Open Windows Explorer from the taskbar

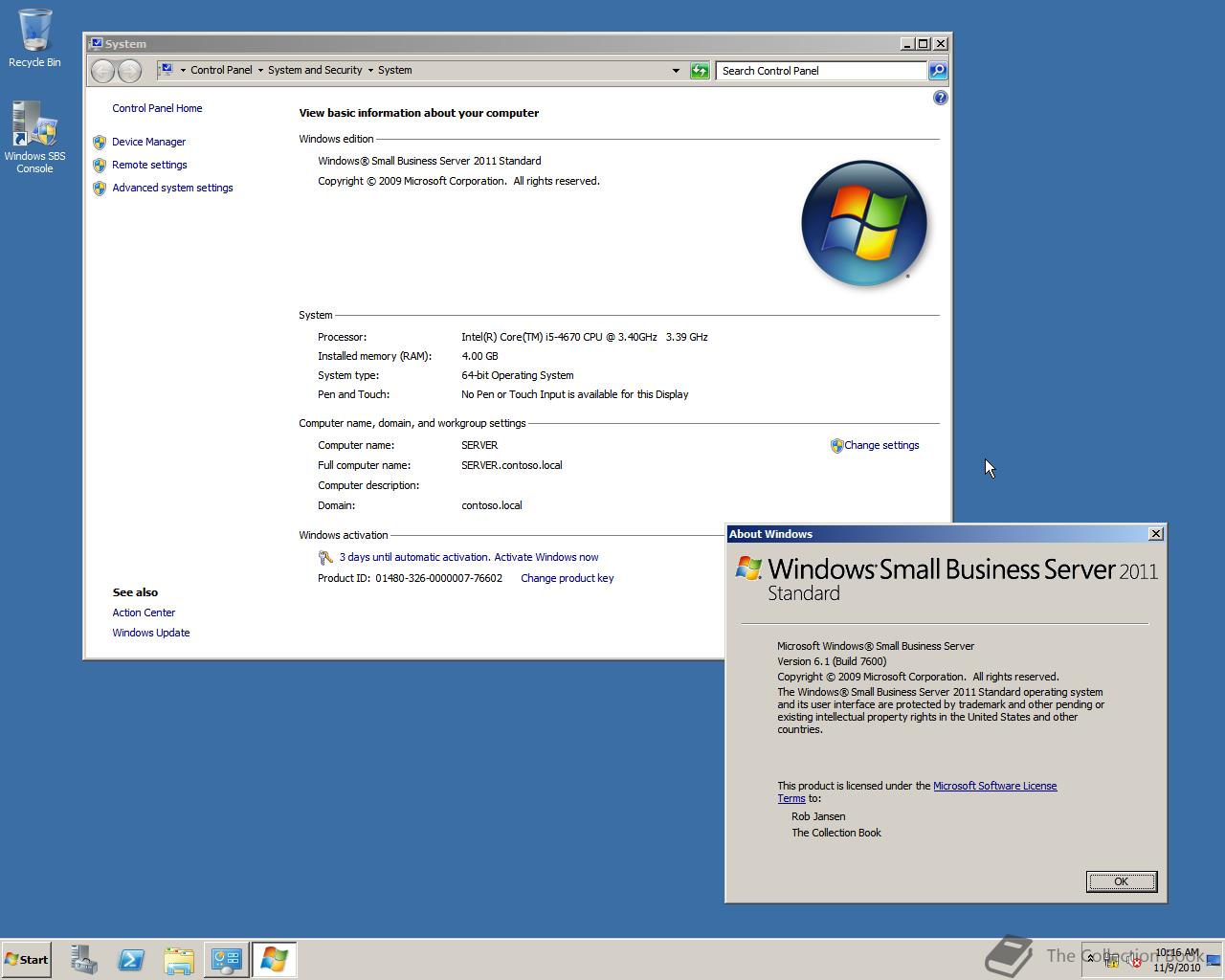(x=179, y=960)
